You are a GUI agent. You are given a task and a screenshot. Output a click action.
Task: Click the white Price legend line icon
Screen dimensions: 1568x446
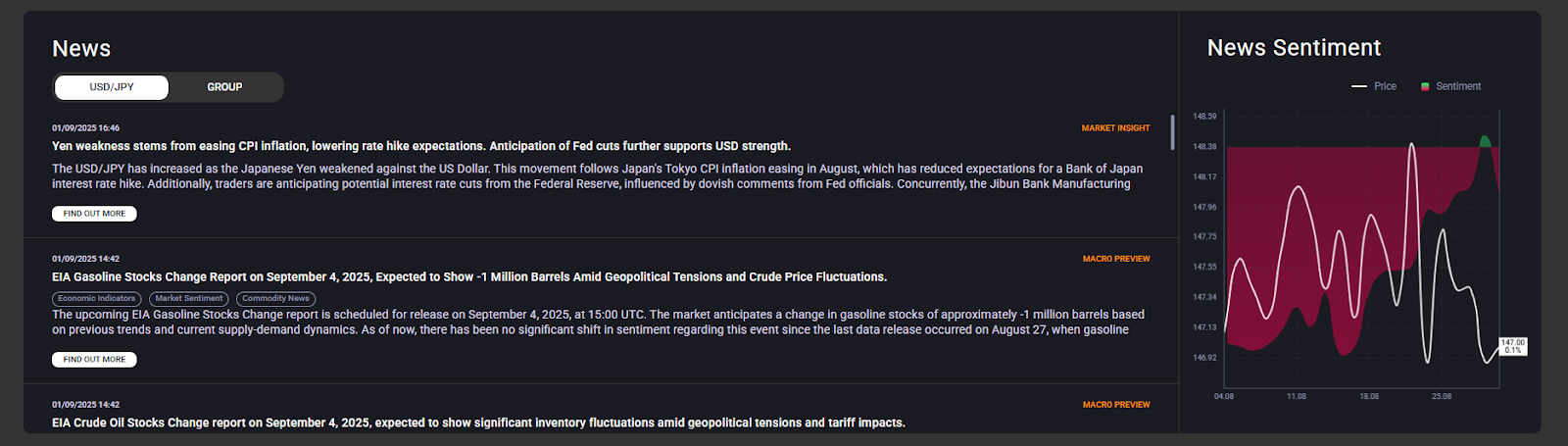pos(1359,86)
